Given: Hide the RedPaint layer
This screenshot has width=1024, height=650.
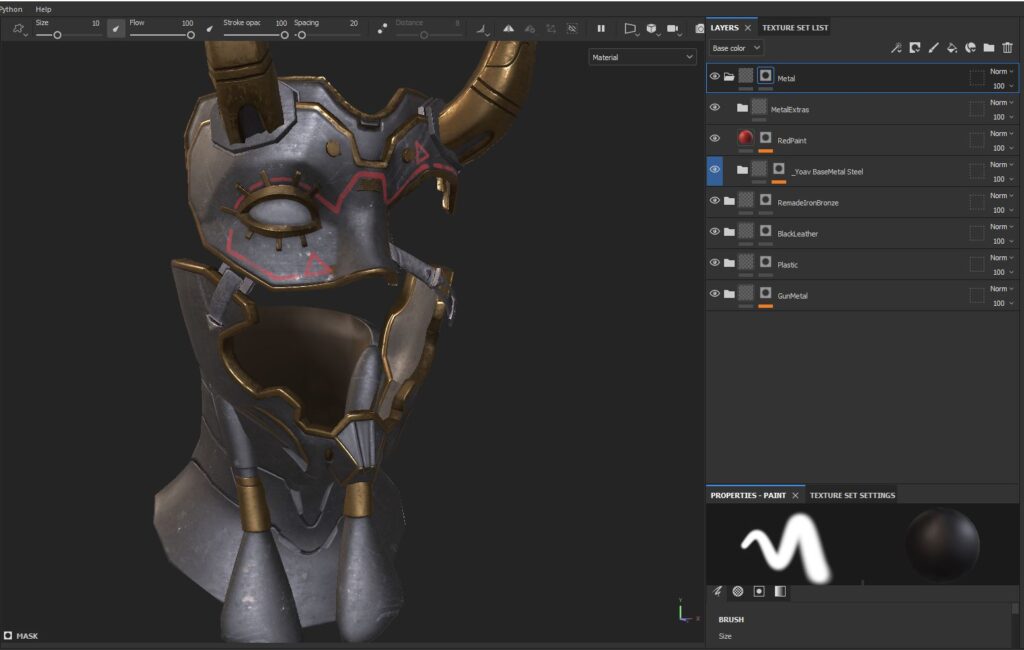Looking at the screenshot, I should [714, 138].
